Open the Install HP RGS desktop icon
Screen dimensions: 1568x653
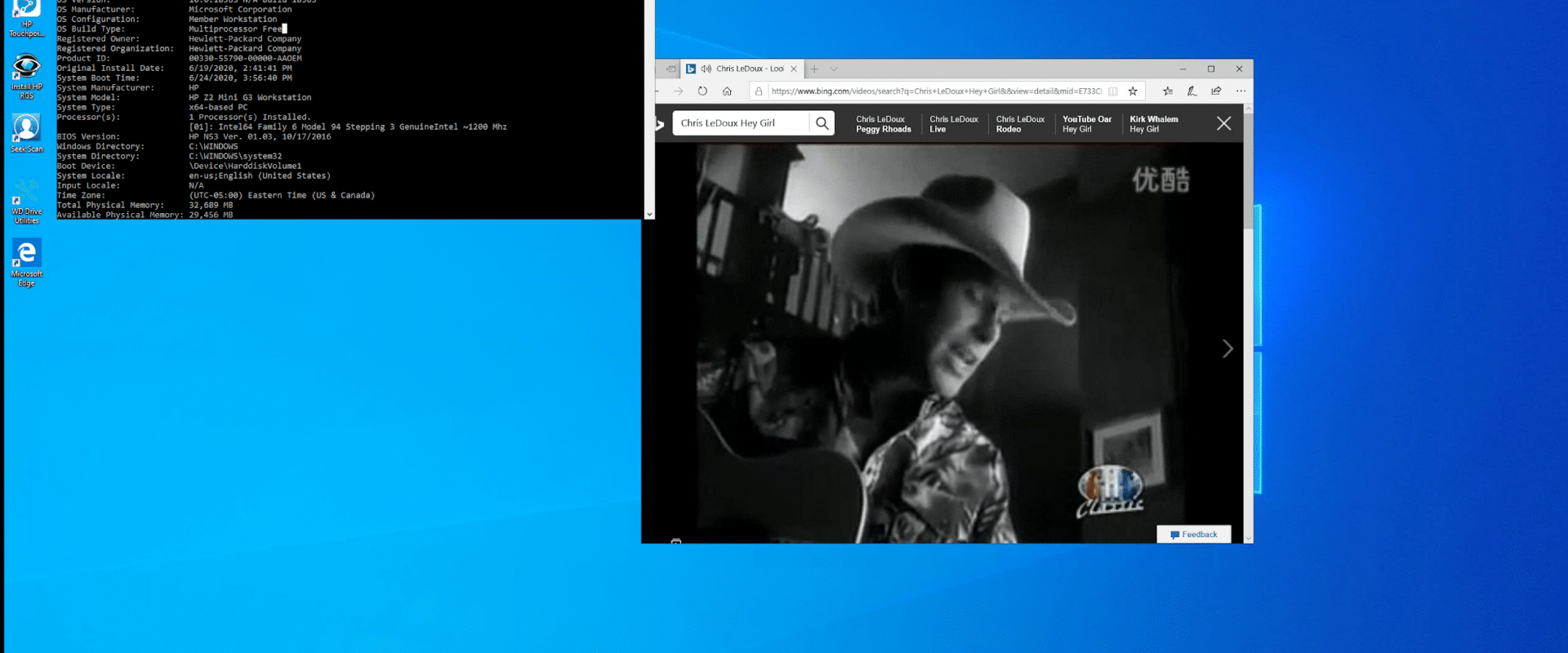[x=26, y=77]
